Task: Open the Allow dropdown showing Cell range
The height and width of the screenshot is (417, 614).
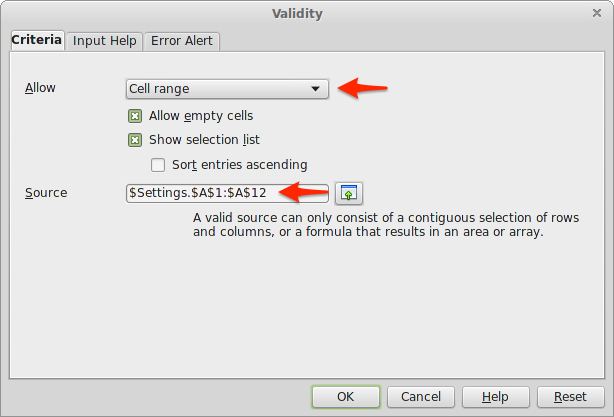Action: [227, 89]
